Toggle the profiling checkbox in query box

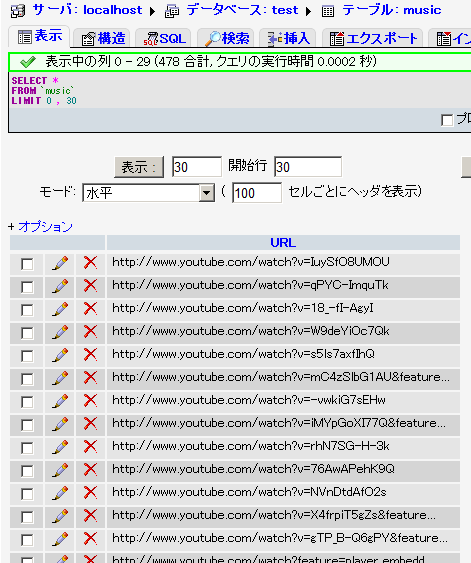click(447, 120)
